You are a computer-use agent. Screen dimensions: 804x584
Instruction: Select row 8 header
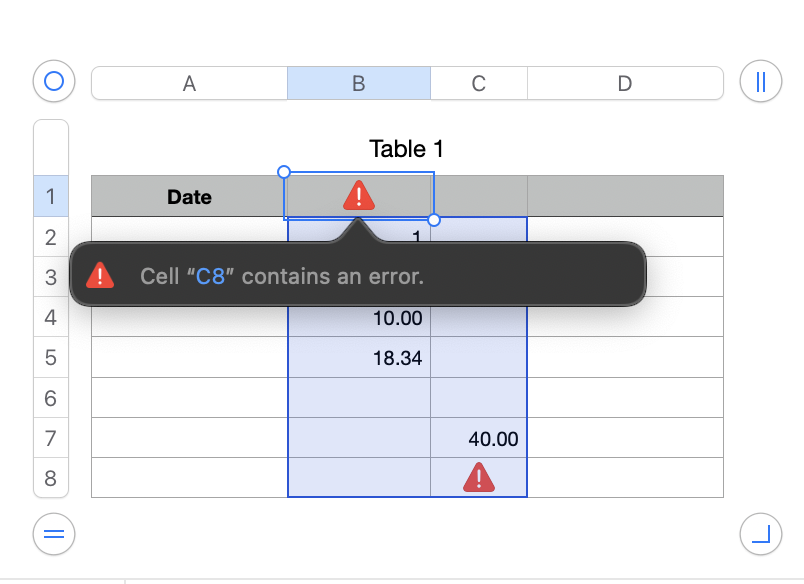(x=51, y=478)
